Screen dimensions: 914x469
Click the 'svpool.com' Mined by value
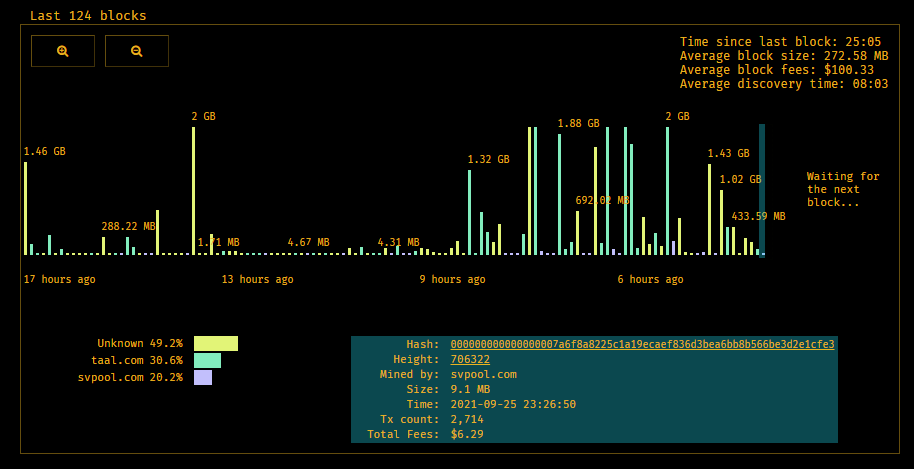(x=484, y=375)
